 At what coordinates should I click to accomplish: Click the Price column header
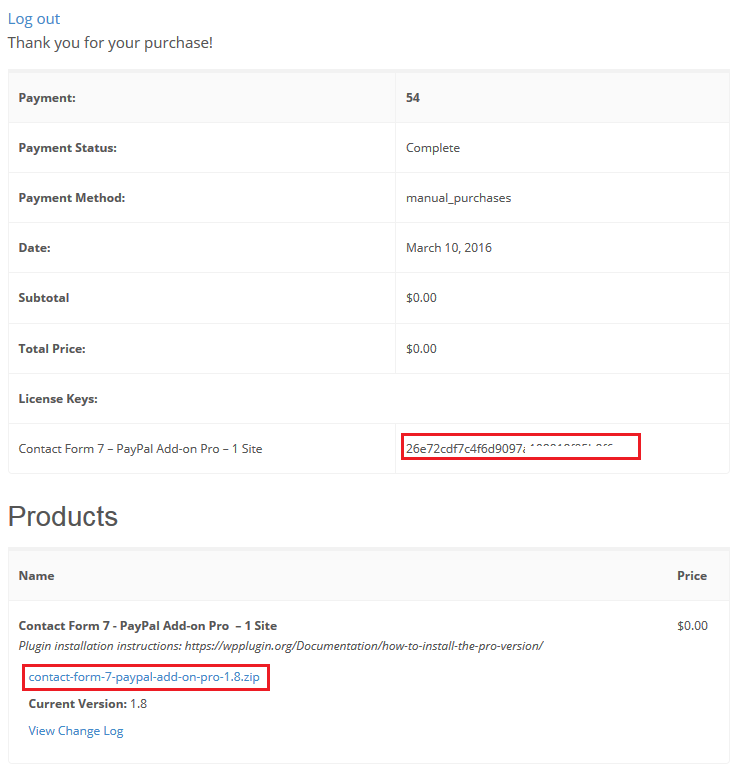coord(692,576)
